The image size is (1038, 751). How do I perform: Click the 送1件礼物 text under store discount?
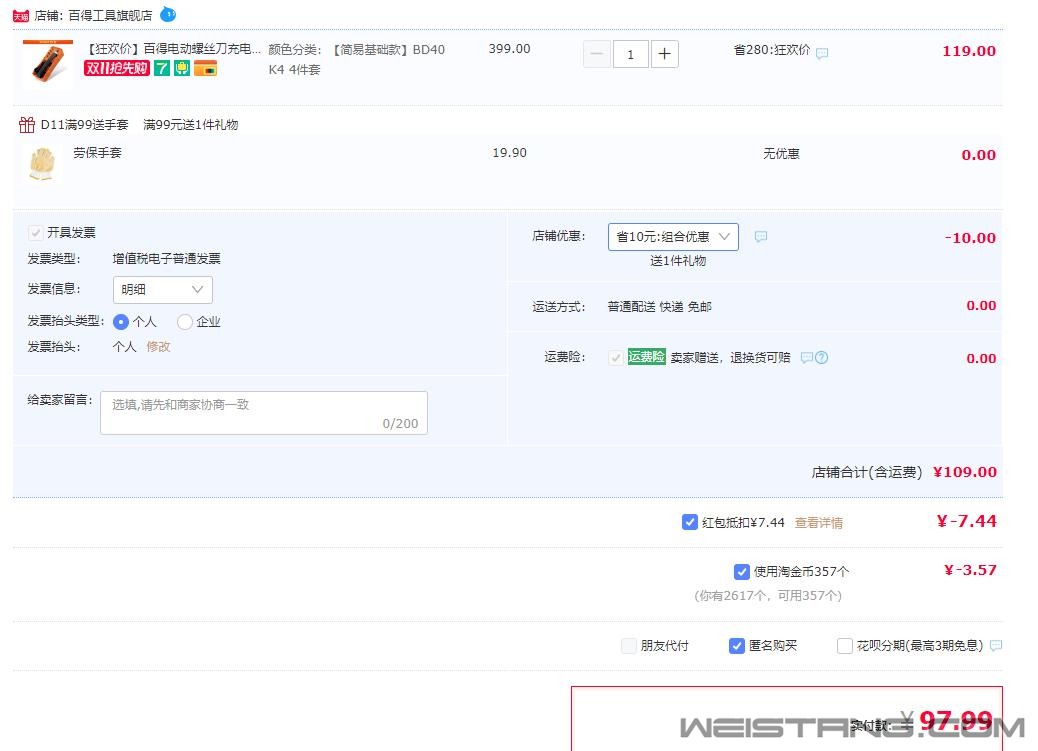[678, 260]
